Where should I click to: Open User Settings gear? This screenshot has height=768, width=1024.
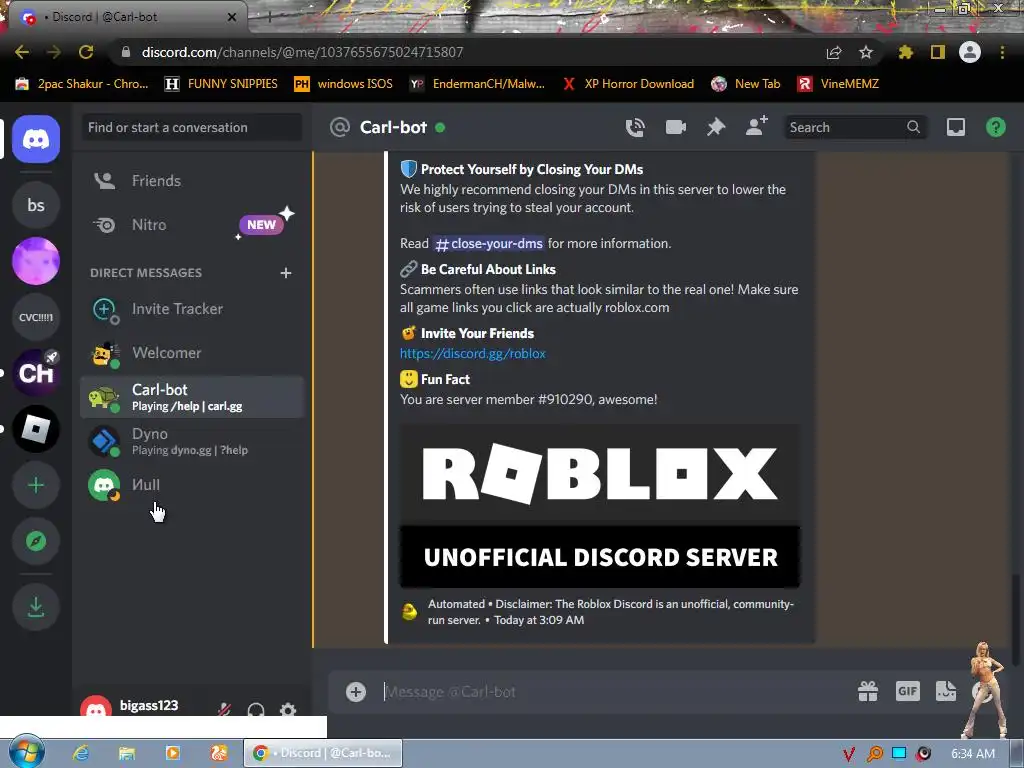(288, 708)
